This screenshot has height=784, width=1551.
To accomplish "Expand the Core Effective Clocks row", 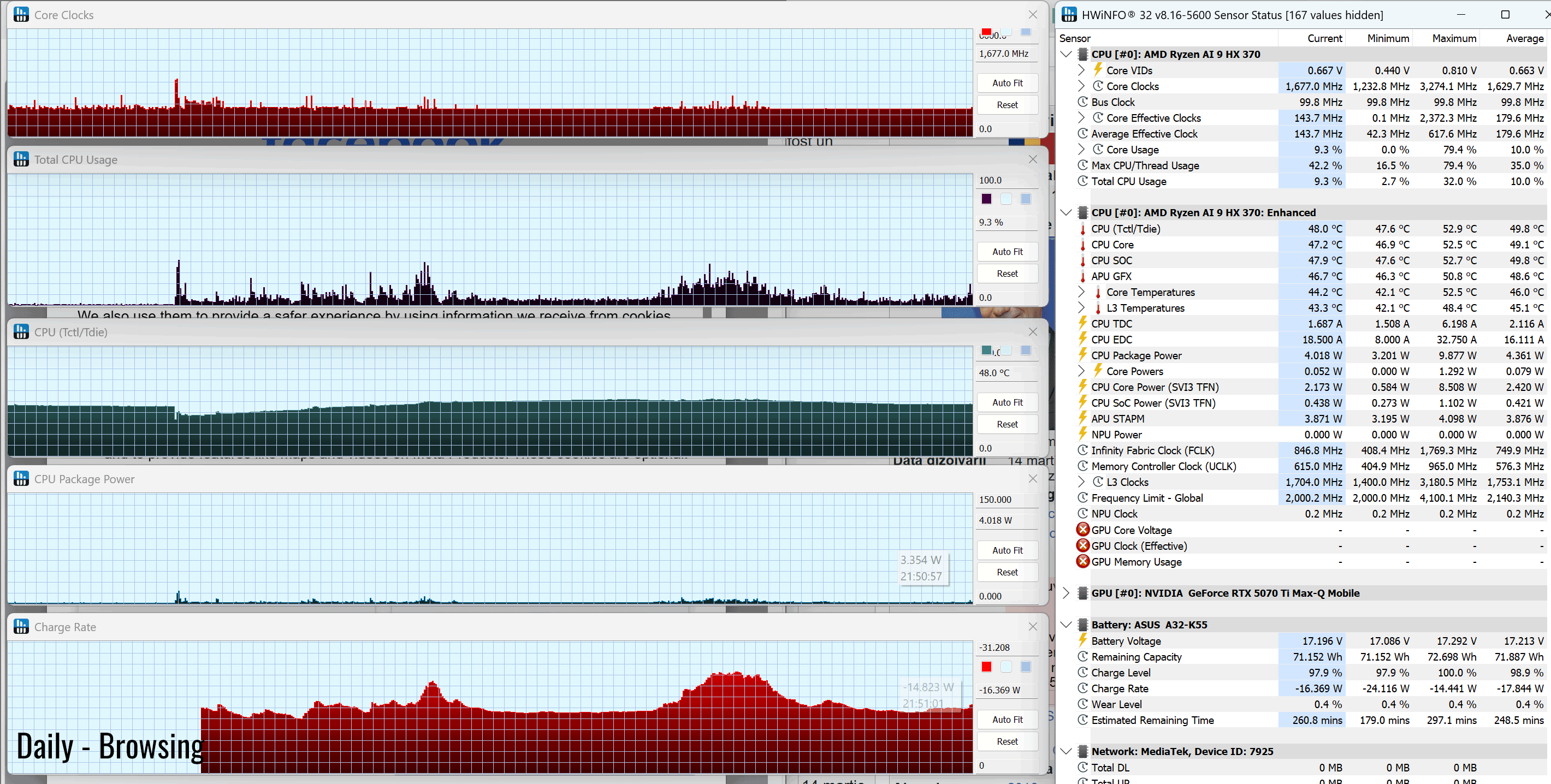I will (1081, 117).
